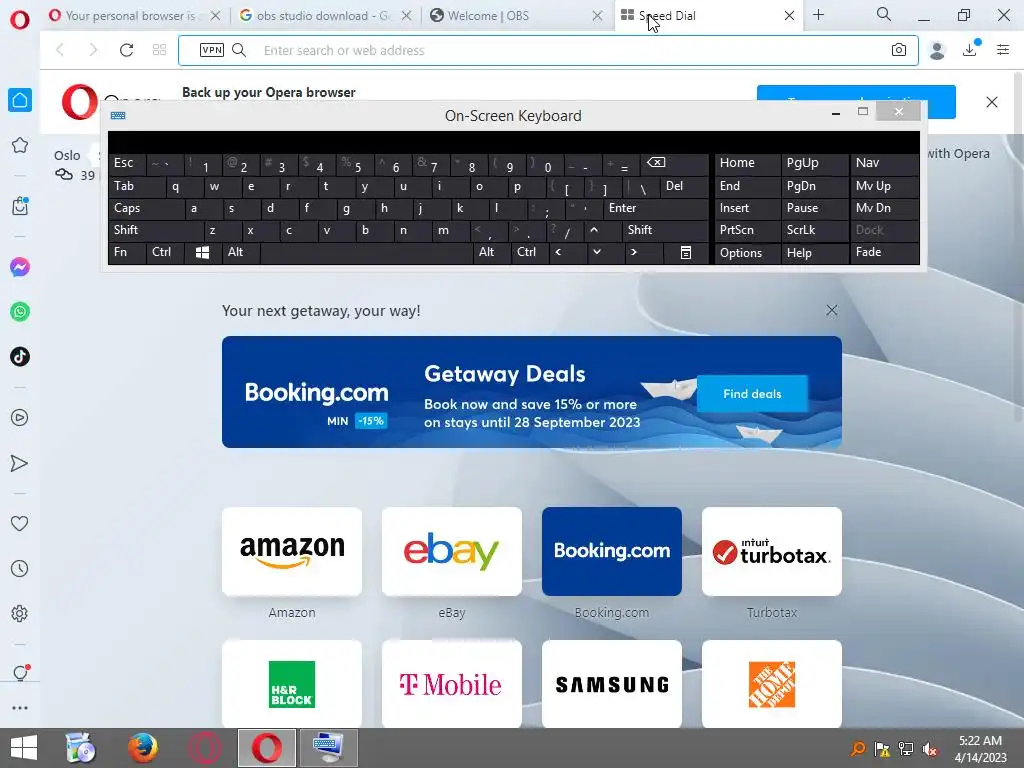Click the taskbar clock showing 5:22 AM
The height and width of the screenshot is (768, 1024).
click(x=980, y=748)
